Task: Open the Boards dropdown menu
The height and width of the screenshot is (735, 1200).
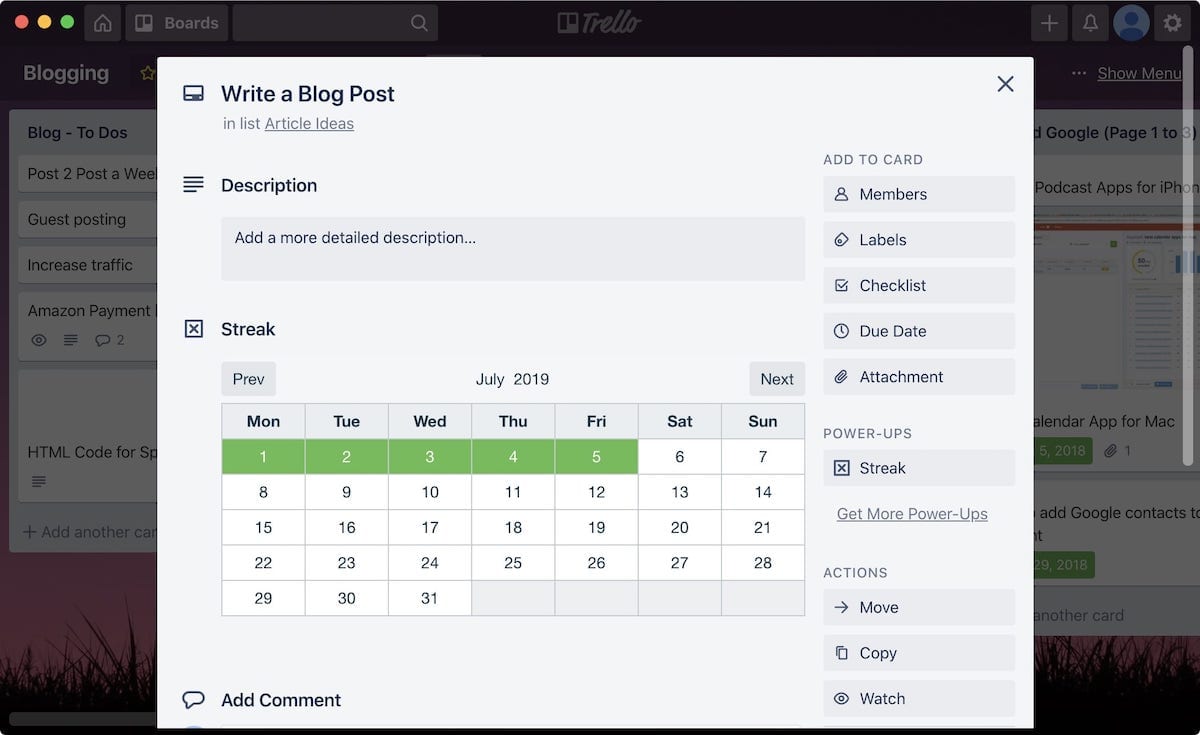Action: [x=176, y=23]
